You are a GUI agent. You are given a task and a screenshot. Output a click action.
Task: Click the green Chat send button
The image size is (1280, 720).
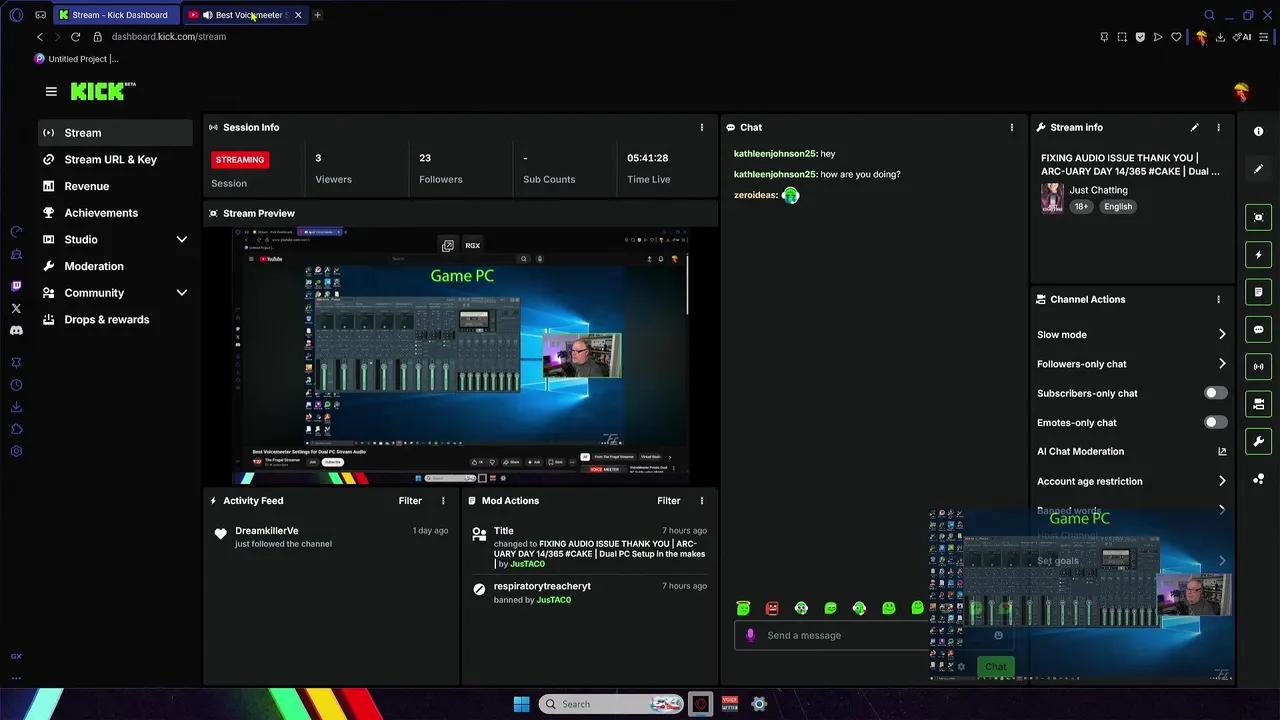[x=995, y=667]
